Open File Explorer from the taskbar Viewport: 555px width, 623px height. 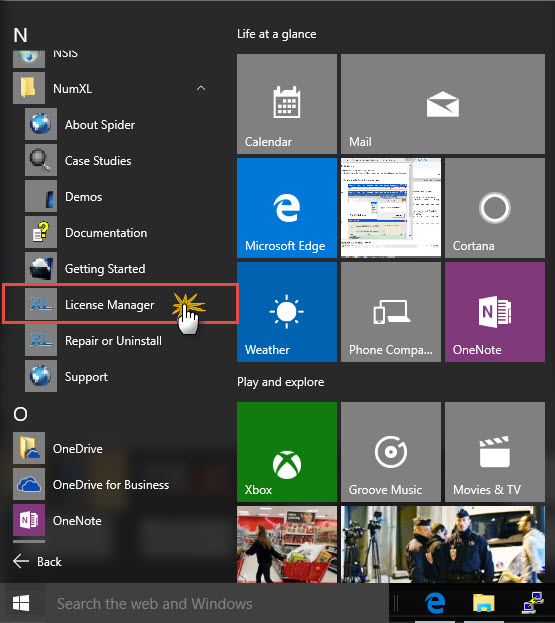pyautogui.click(x=483, y=603)
